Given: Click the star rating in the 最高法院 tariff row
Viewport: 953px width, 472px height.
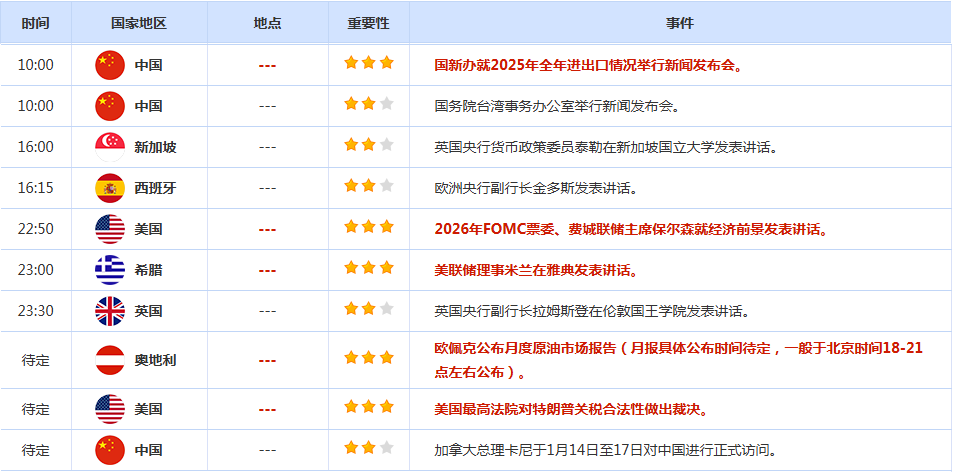Looking at the screenshot, I should pos(369,407).
